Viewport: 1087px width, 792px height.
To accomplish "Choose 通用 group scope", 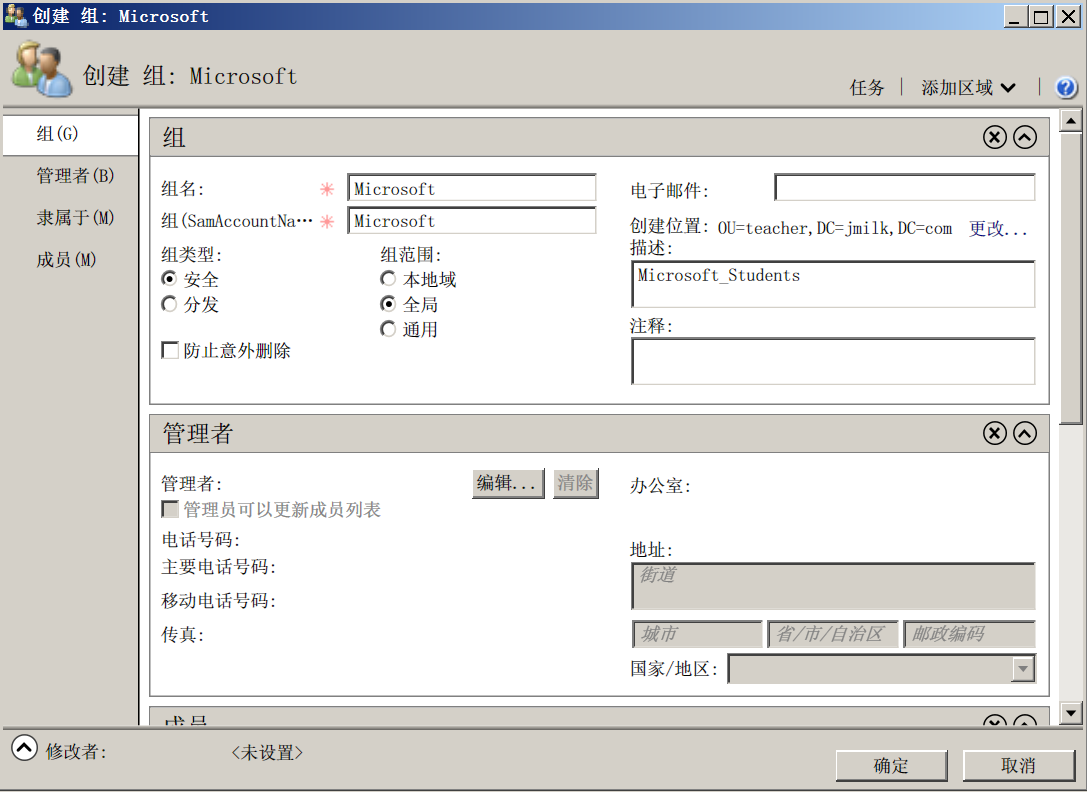I will point(388,329).
